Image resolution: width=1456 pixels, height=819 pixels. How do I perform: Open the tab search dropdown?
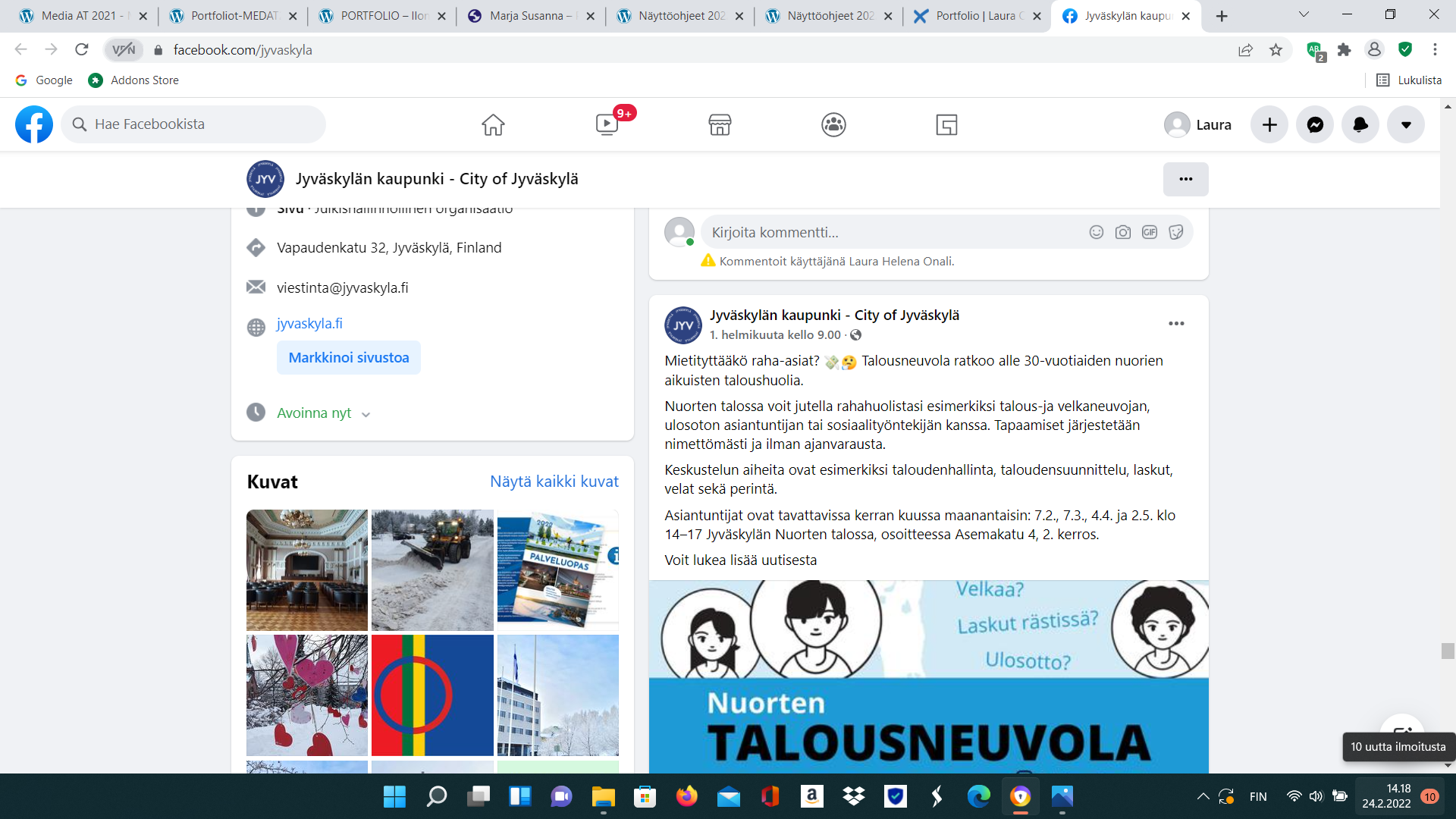(1304, 14)
